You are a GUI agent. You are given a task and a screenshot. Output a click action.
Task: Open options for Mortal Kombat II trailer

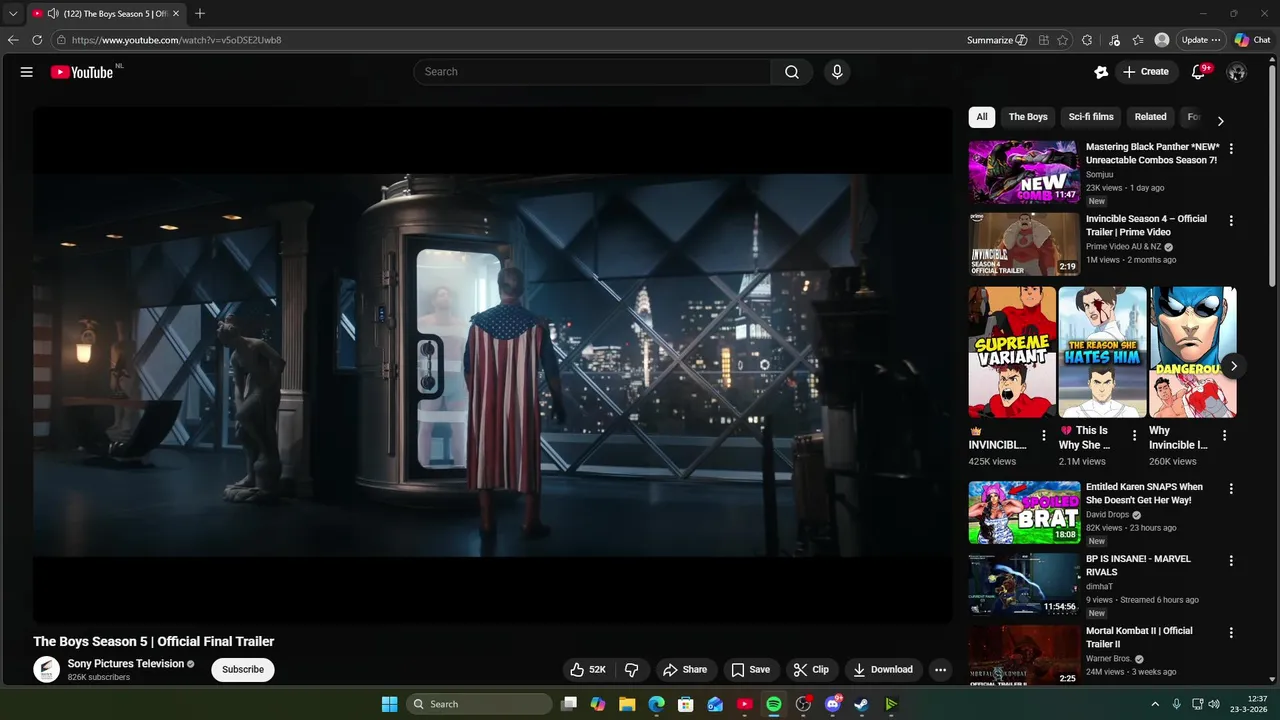tap(1231, 633)
